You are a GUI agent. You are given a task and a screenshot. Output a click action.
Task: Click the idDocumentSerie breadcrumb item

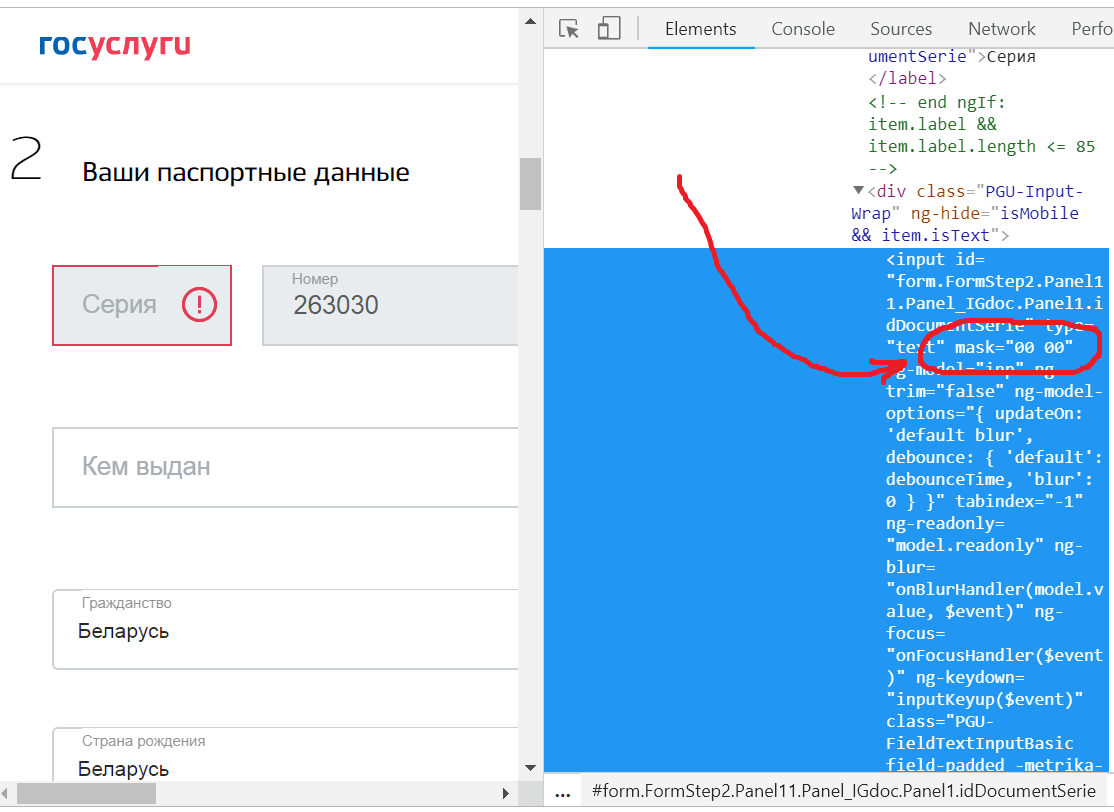click(843, 791)
